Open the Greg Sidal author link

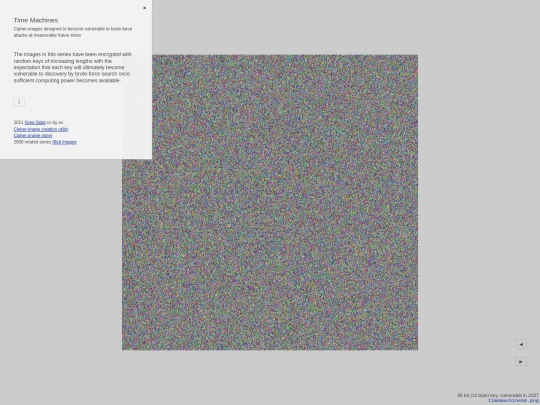(x=35, y=122)
